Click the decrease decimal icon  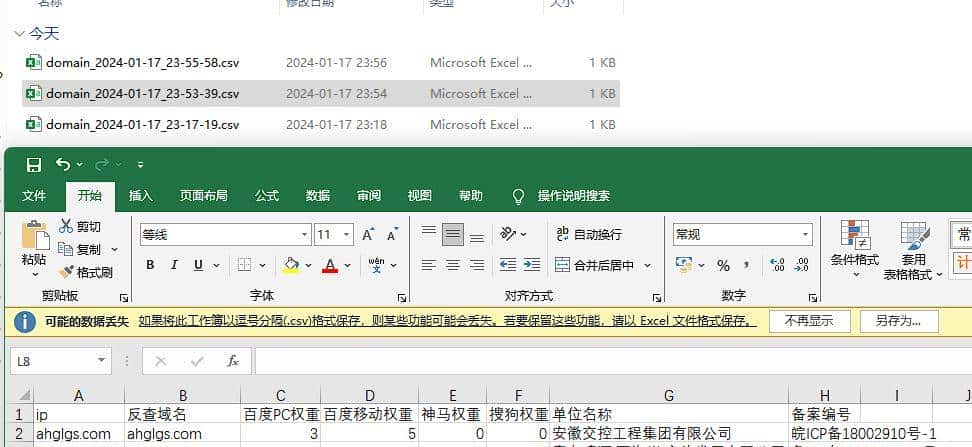pyautogui.click(x=802, y=265)
